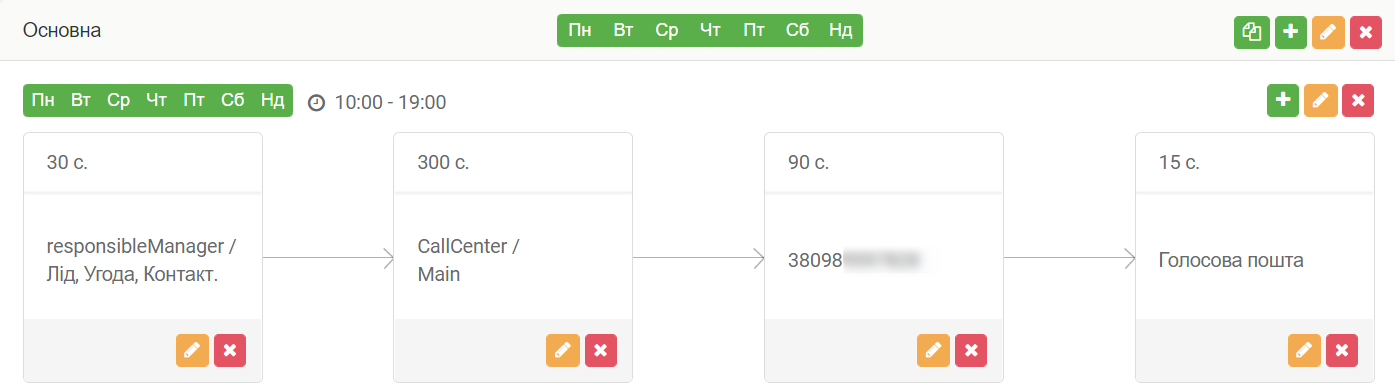Add a step to 10:00 - 19:00 period
The image size is (1395, 388).
[x=1283, y=101]
